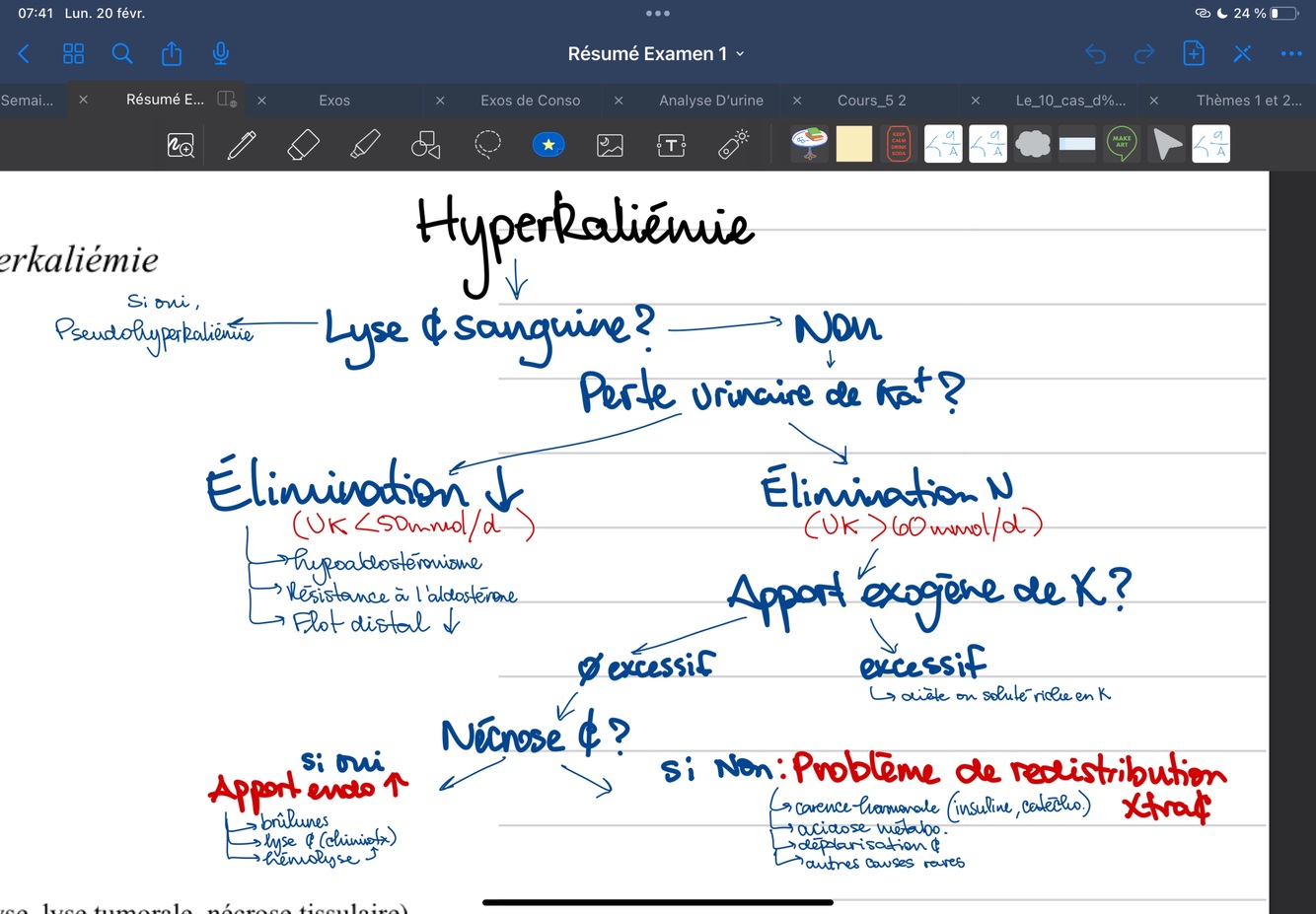The height and width of the screenshot is (914, 1316).
Task: Undo the last stroke
Action: point(1095,53)
